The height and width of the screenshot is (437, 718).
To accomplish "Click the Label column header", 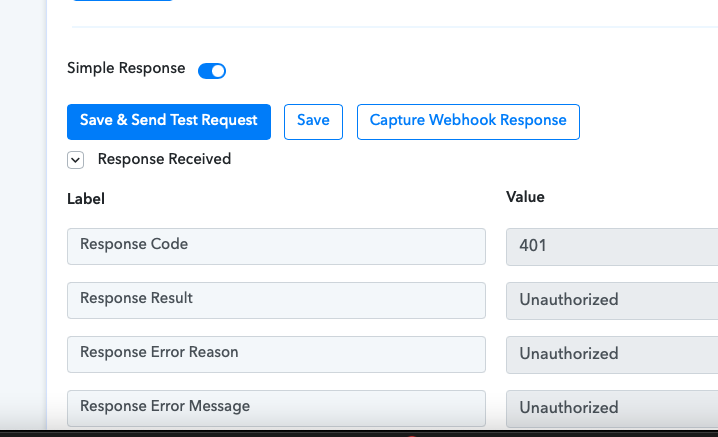I will 86,199.
